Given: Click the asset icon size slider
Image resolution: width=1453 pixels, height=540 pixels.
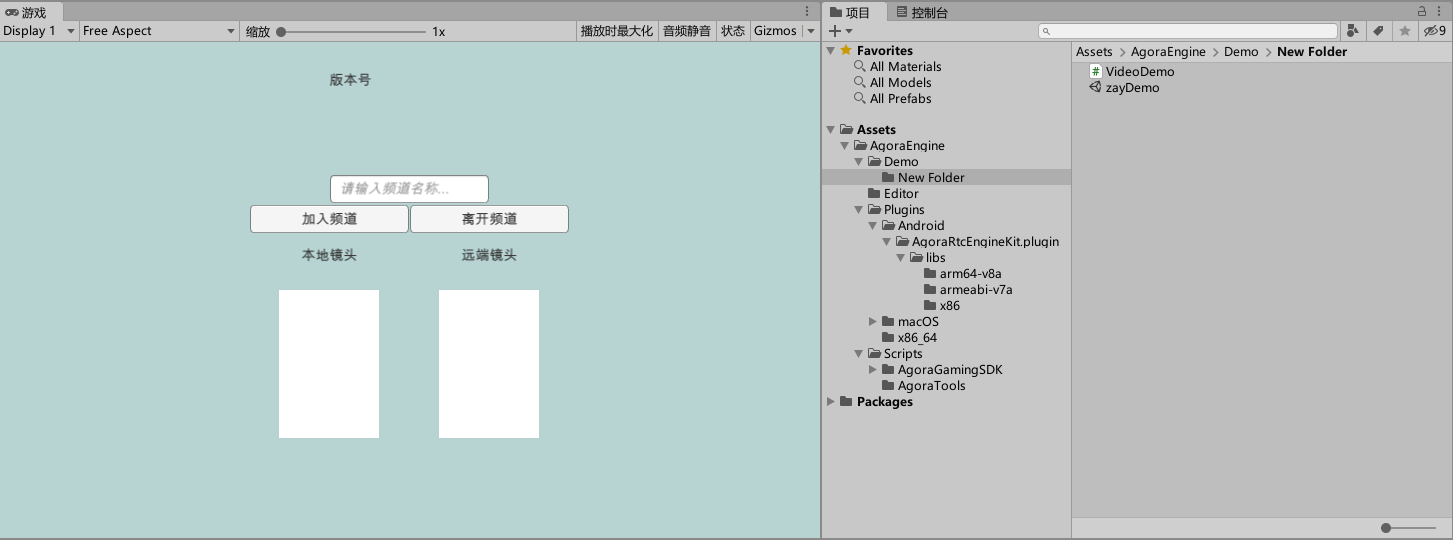Looking at the screenshot, I should pyautogui.click(x=1409, y=527).
